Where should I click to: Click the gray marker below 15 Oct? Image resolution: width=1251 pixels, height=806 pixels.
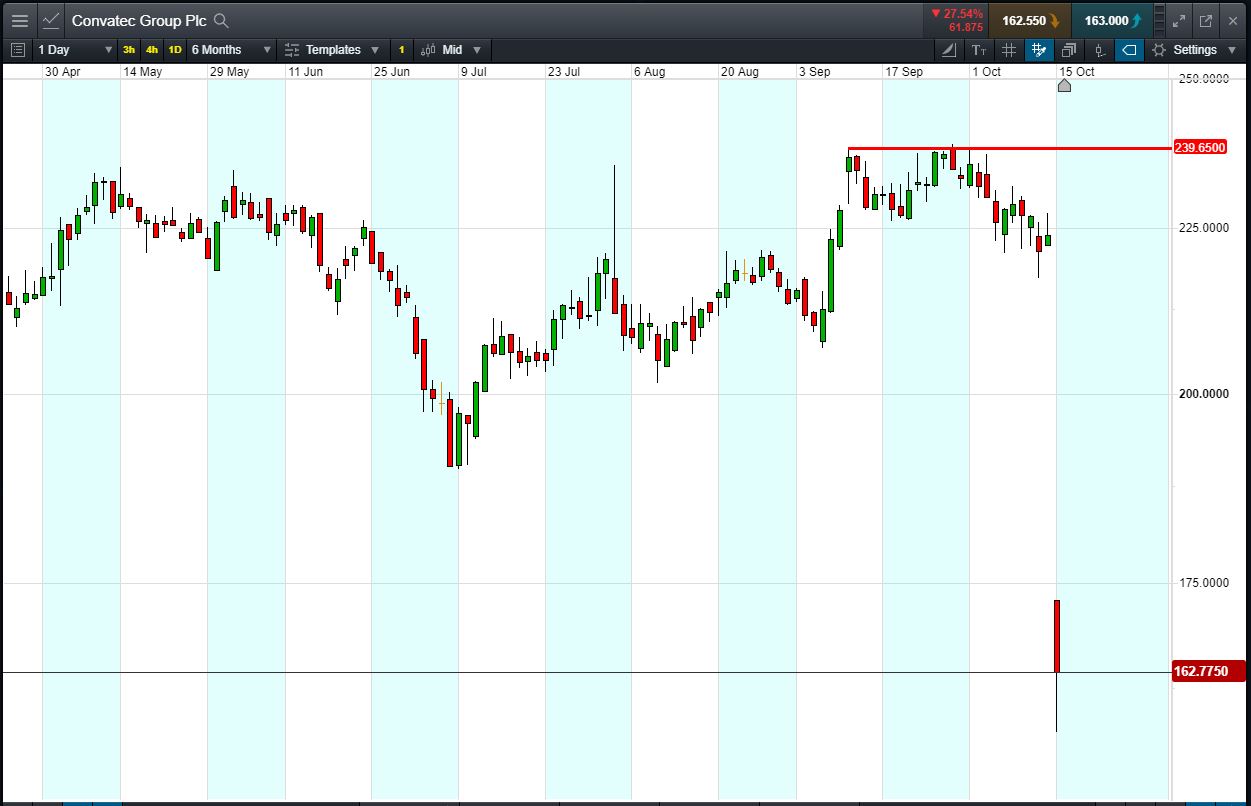(x=1064, y=86)
